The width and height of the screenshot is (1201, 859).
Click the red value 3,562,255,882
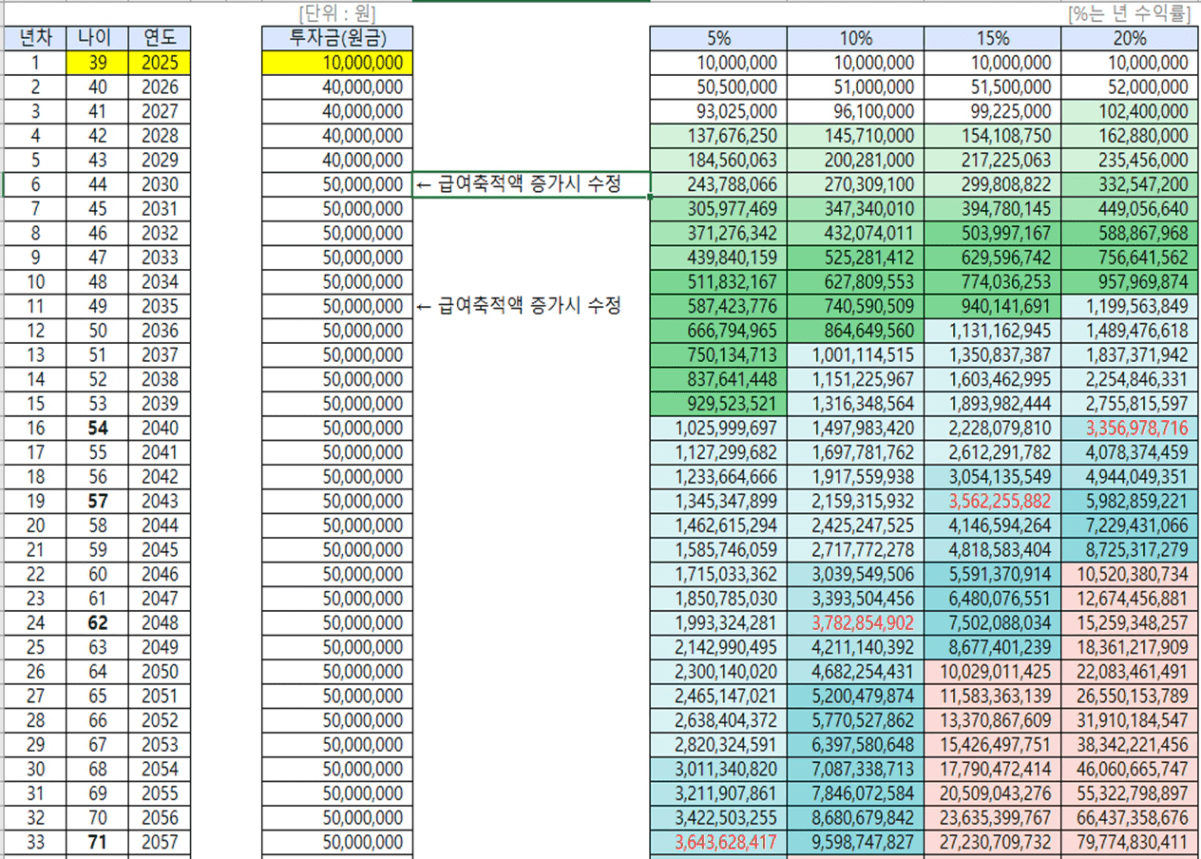992,501
